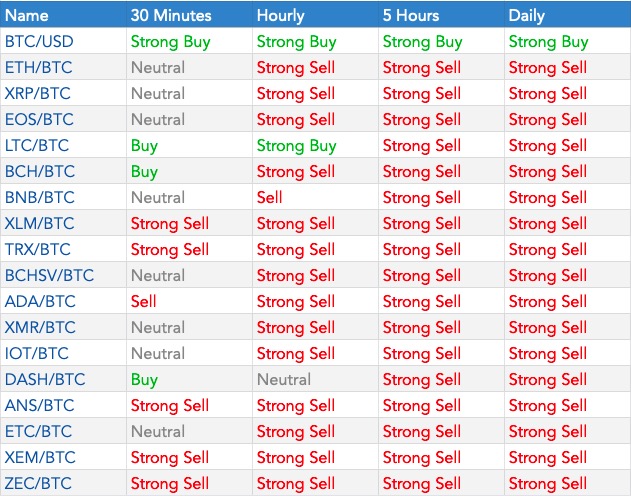Click the BTC/USD pair link
Image resolution: width=631 pixels, height=496 pixels.
coord(40,42)
